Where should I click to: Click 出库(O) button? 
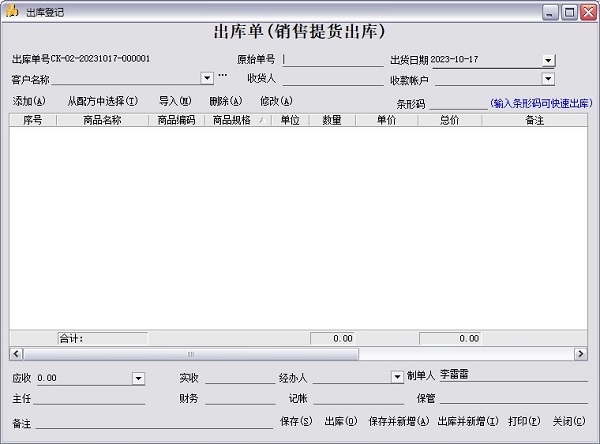click(341, 421)
